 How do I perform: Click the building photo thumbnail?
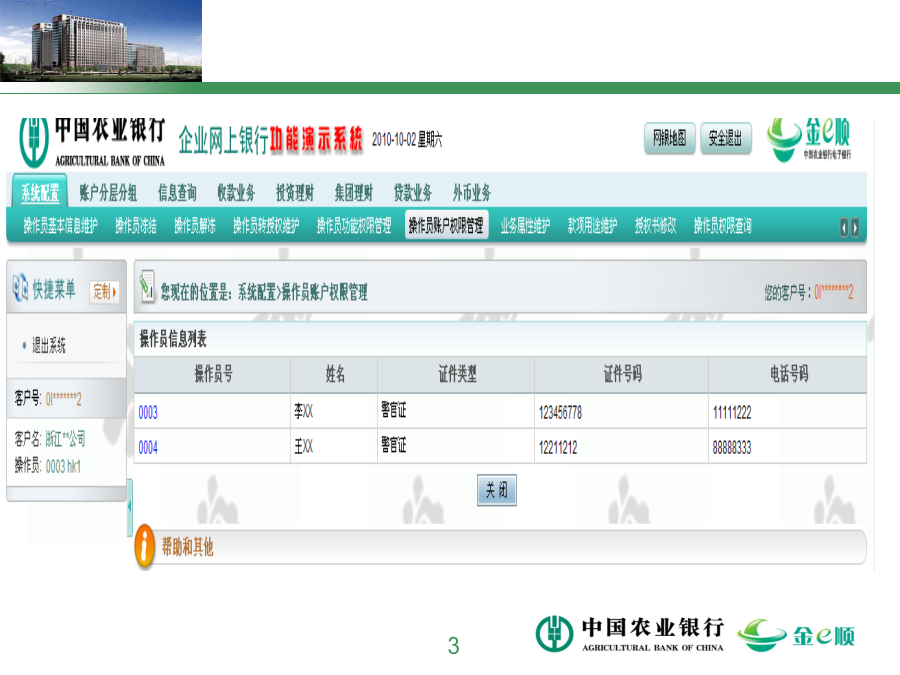pyautogui.click(x=101, y=41)
